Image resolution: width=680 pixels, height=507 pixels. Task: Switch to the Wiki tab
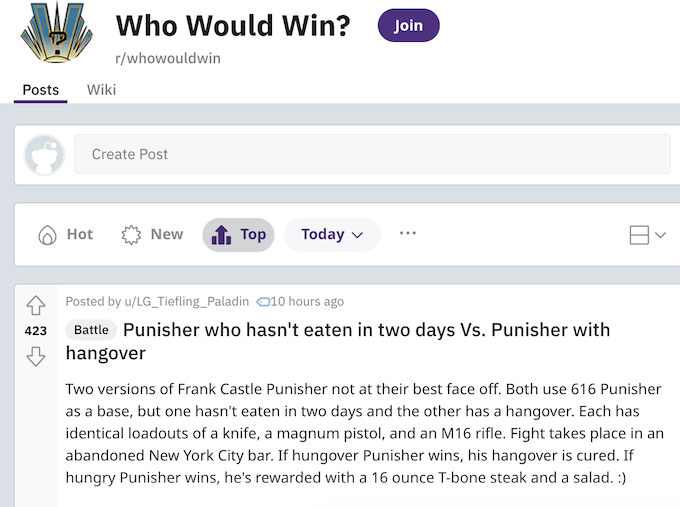[x=101, y=90]
